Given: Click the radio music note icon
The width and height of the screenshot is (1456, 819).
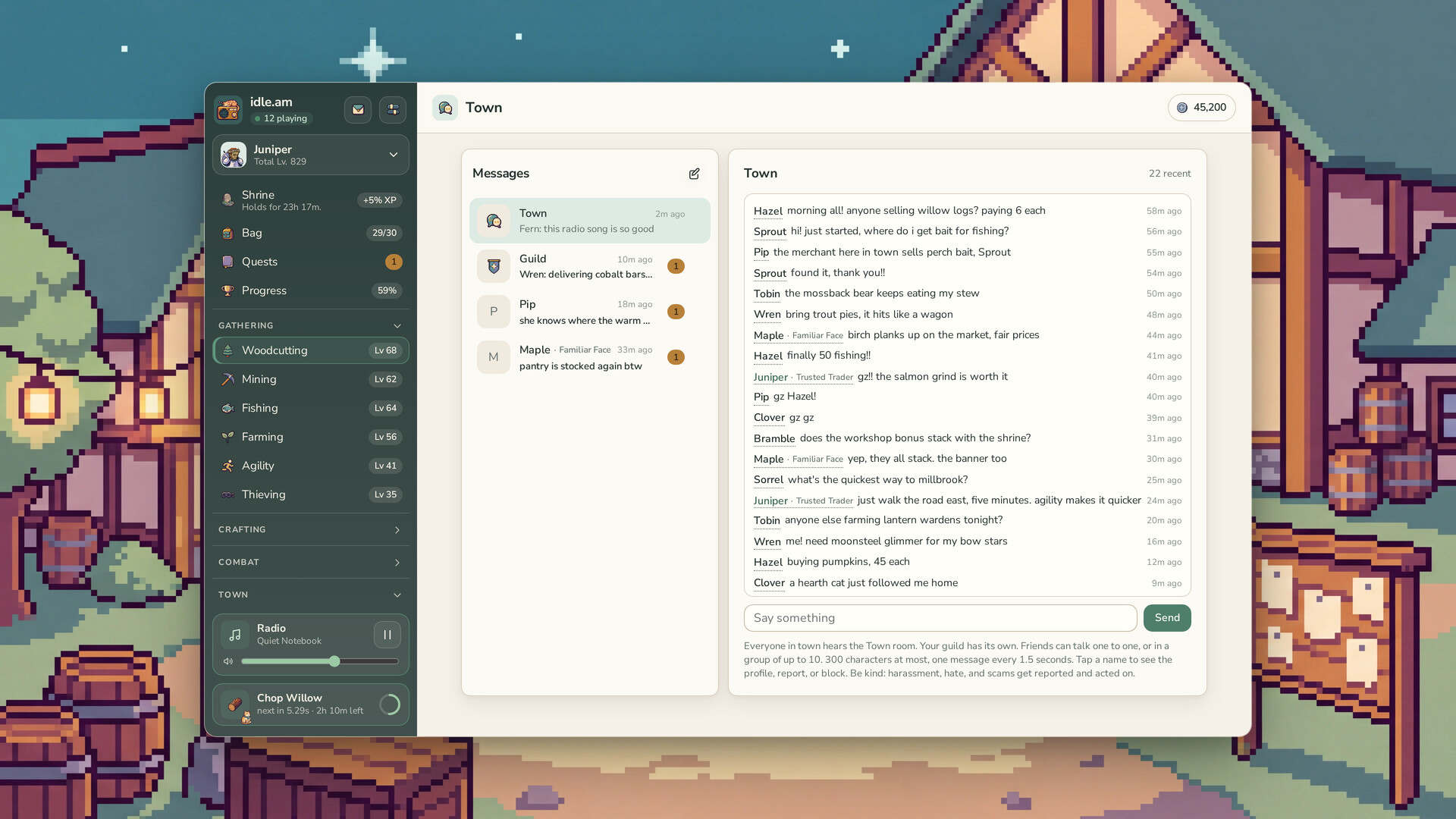Looking at the screenshot, I should (x=235, y=635).
